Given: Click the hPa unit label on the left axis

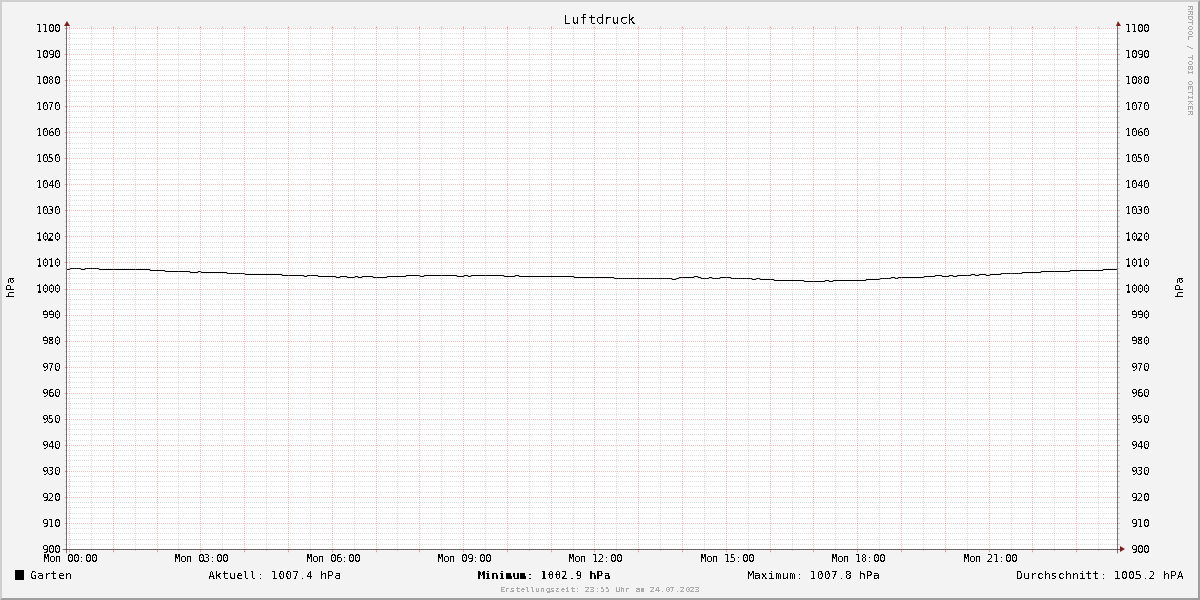Looking at the screenshot, I should click(x=10, y=288).
